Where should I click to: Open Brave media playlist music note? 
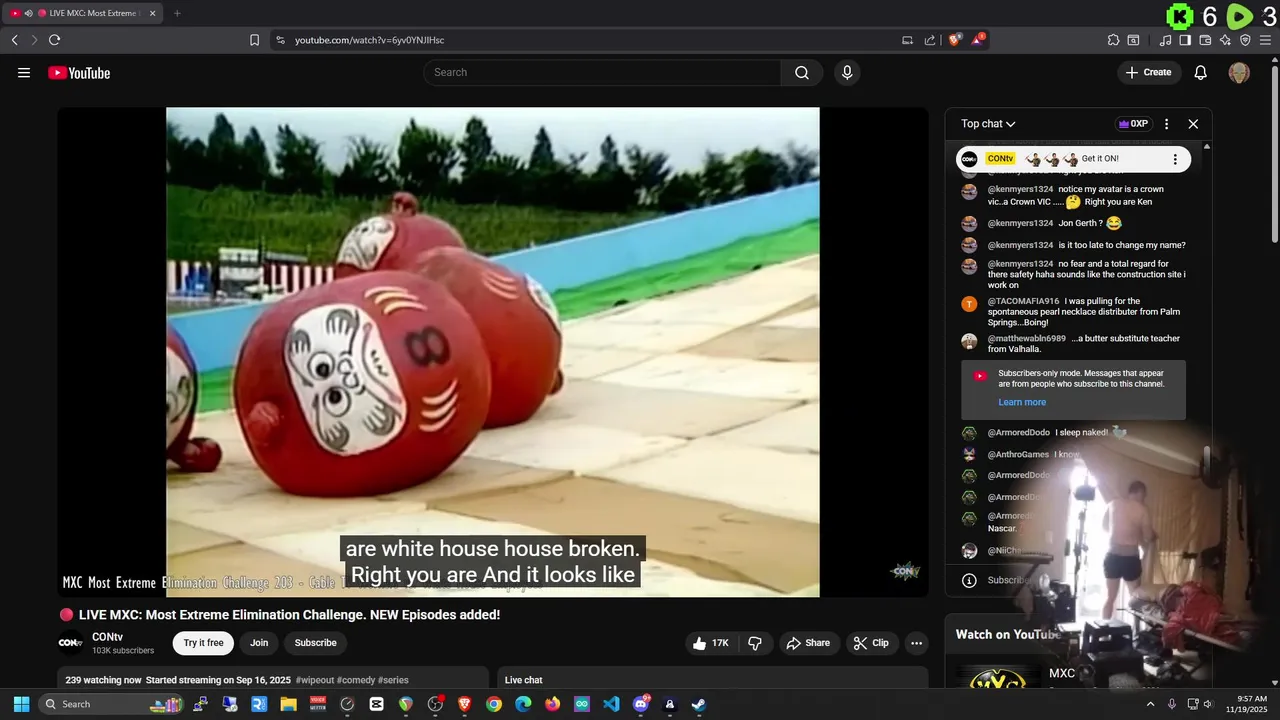pos(1165,40)
